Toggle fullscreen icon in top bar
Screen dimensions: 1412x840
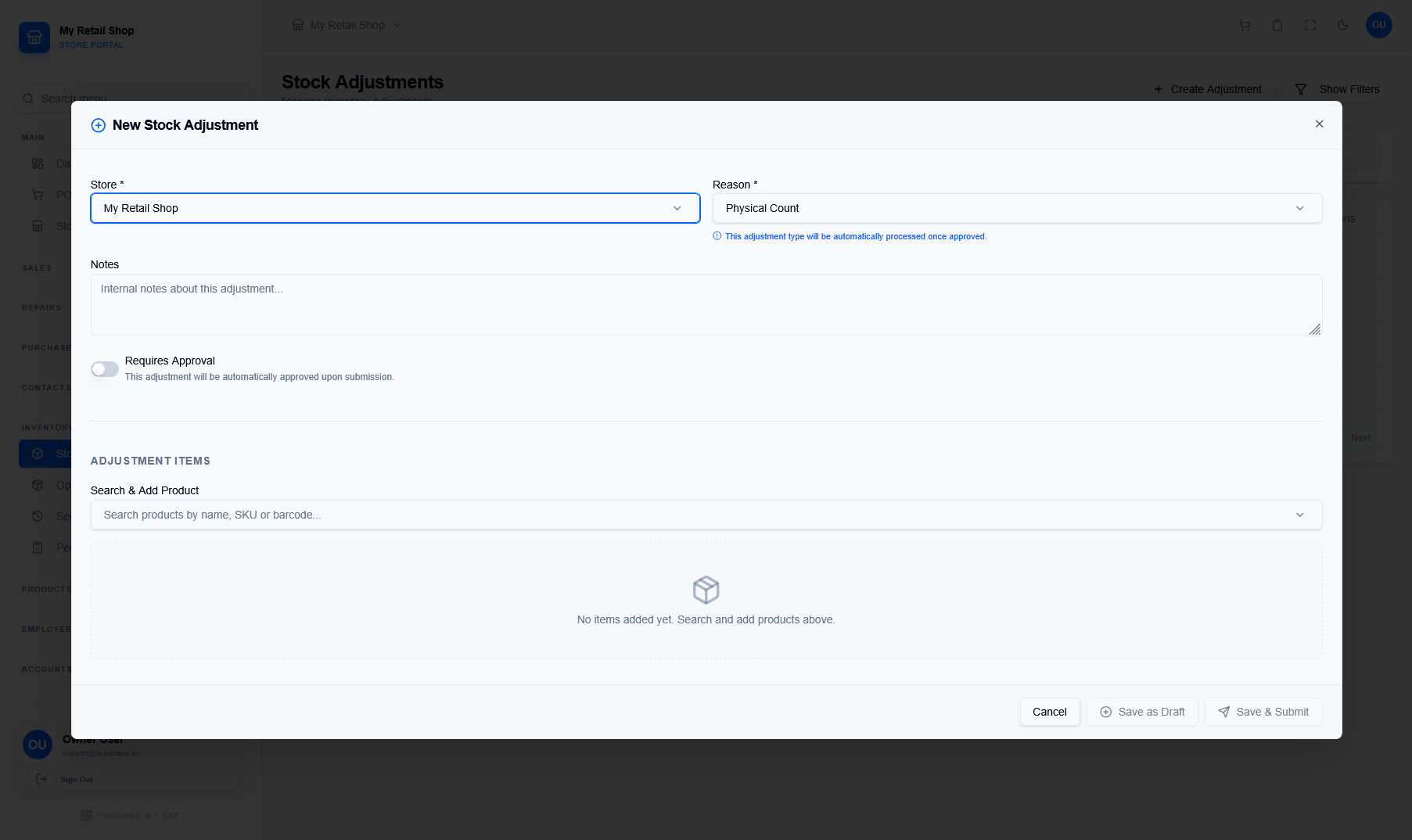[x=1310, y=25]
